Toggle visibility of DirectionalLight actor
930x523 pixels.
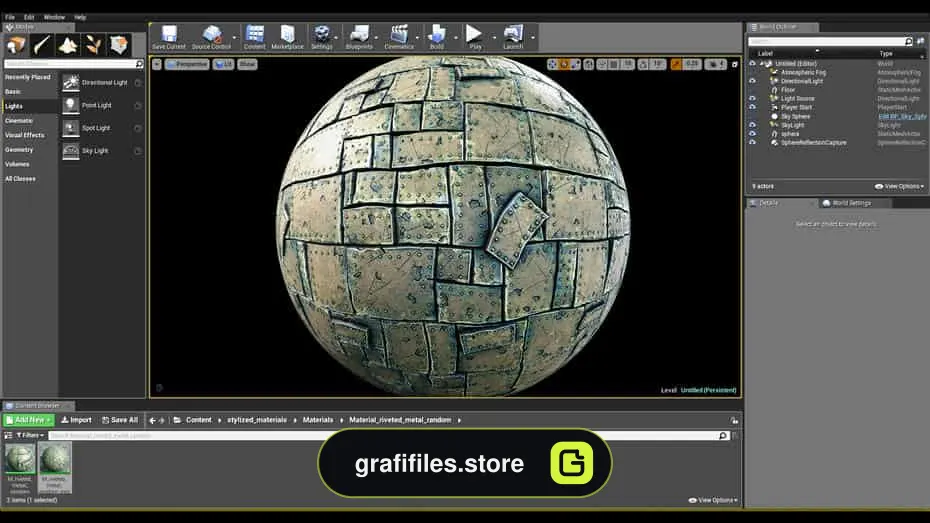pyautogui.click(x=753, y=81)
